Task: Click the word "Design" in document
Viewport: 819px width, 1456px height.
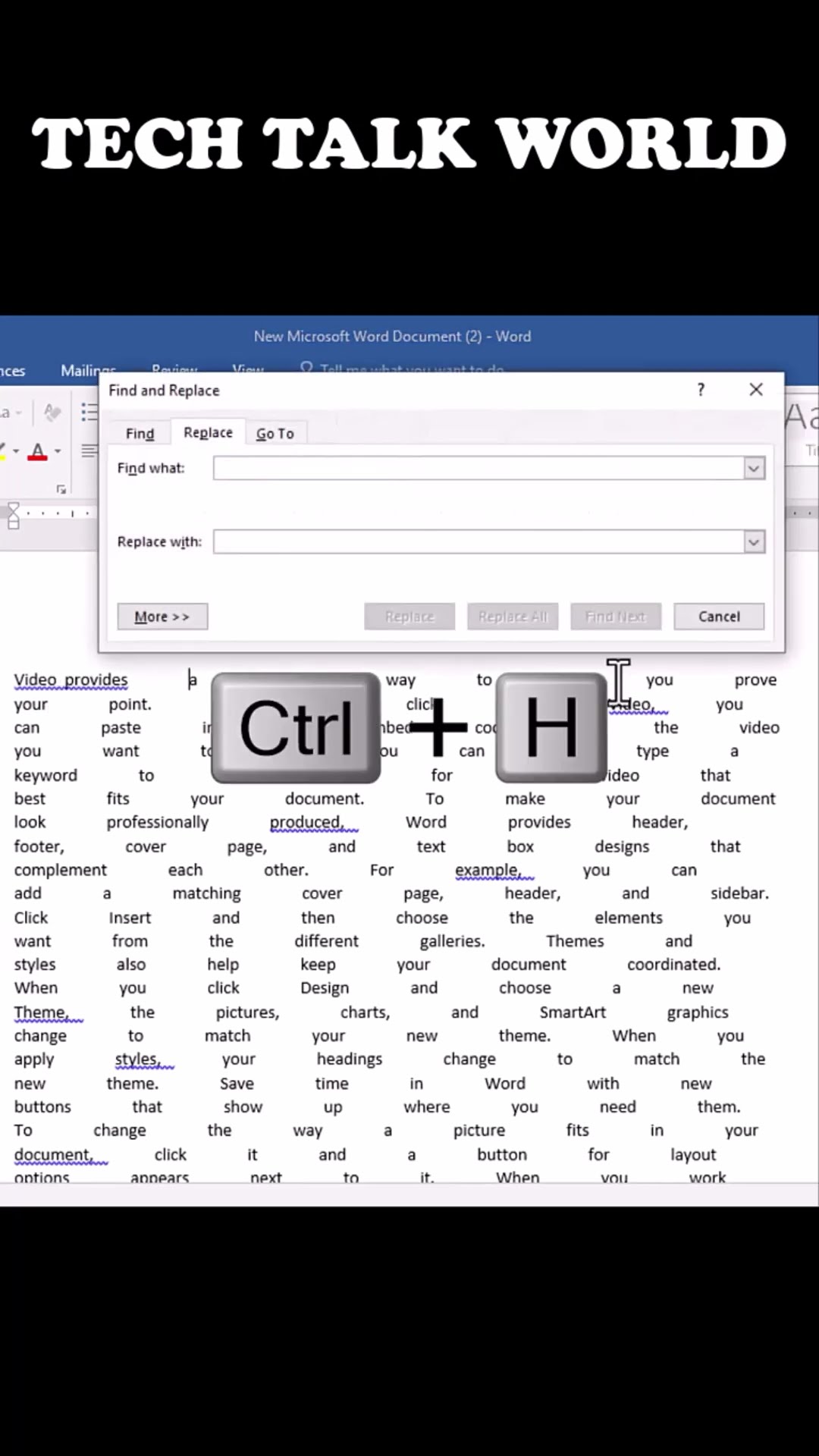Action: click(325, 988)
